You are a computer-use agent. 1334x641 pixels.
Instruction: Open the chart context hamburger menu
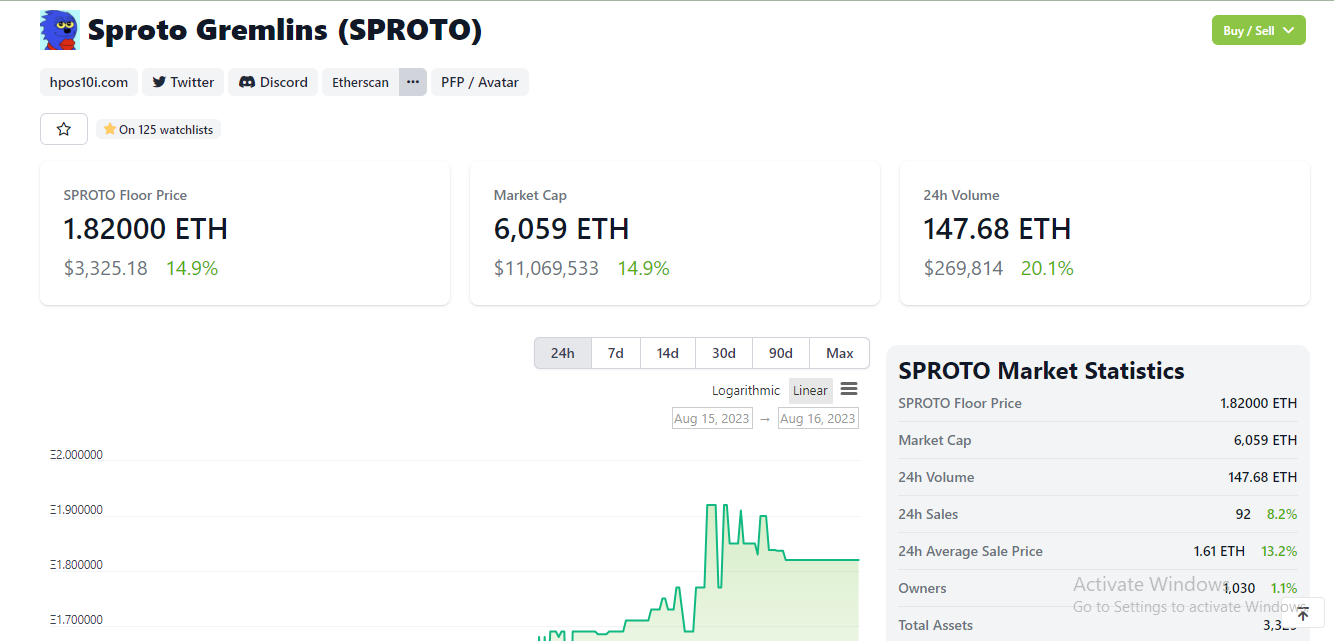(x=848, y=389)
